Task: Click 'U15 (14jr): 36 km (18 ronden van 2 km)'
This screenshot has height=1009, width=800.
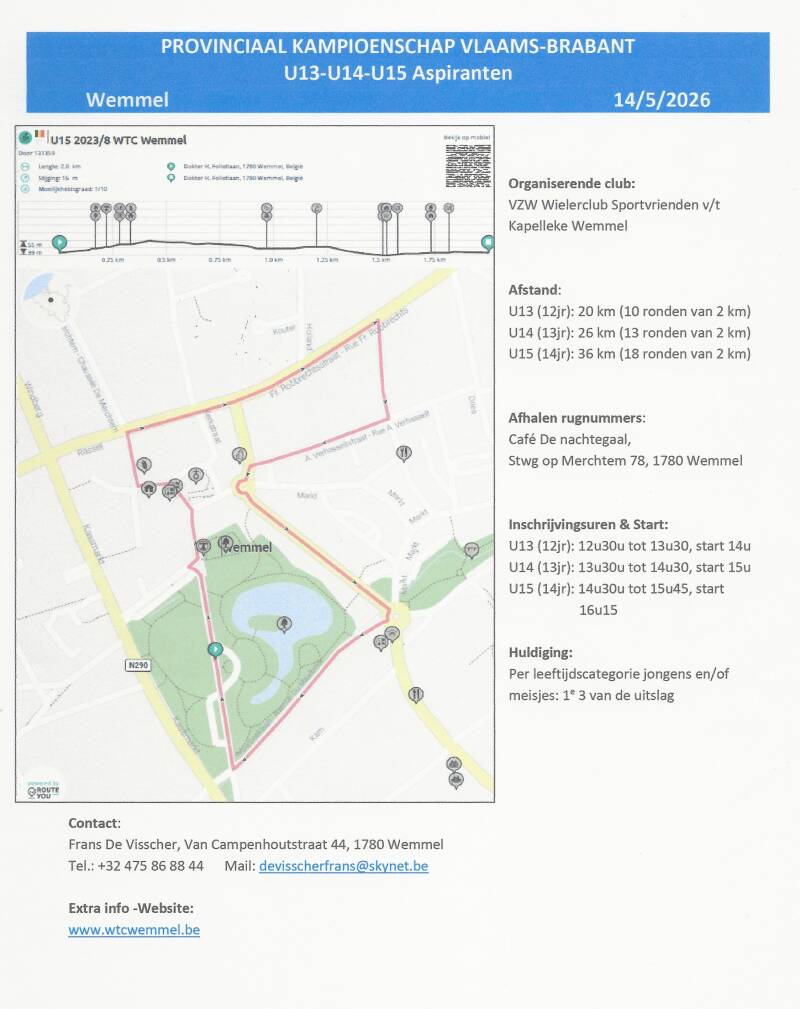Action: [x=629, y=354]
